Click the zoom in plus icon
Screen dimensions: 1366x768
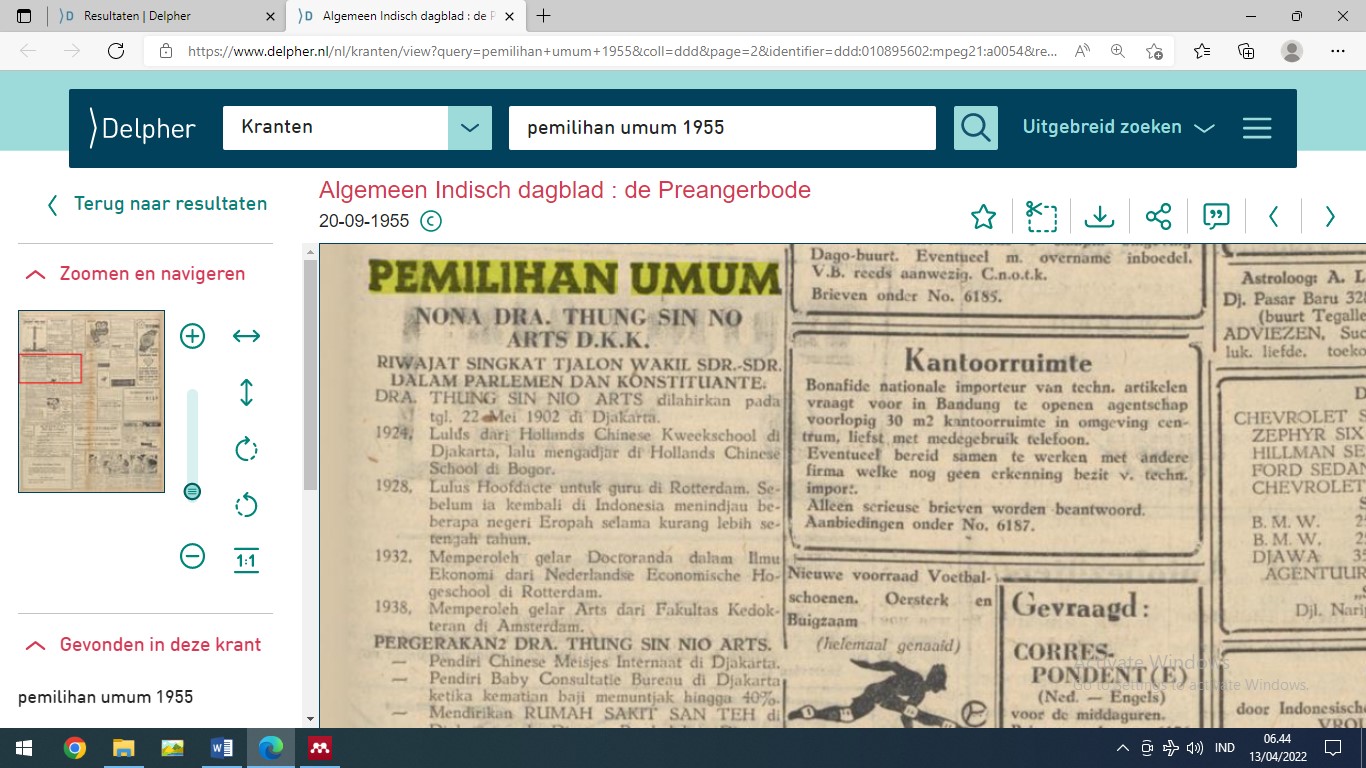(192, 336)
